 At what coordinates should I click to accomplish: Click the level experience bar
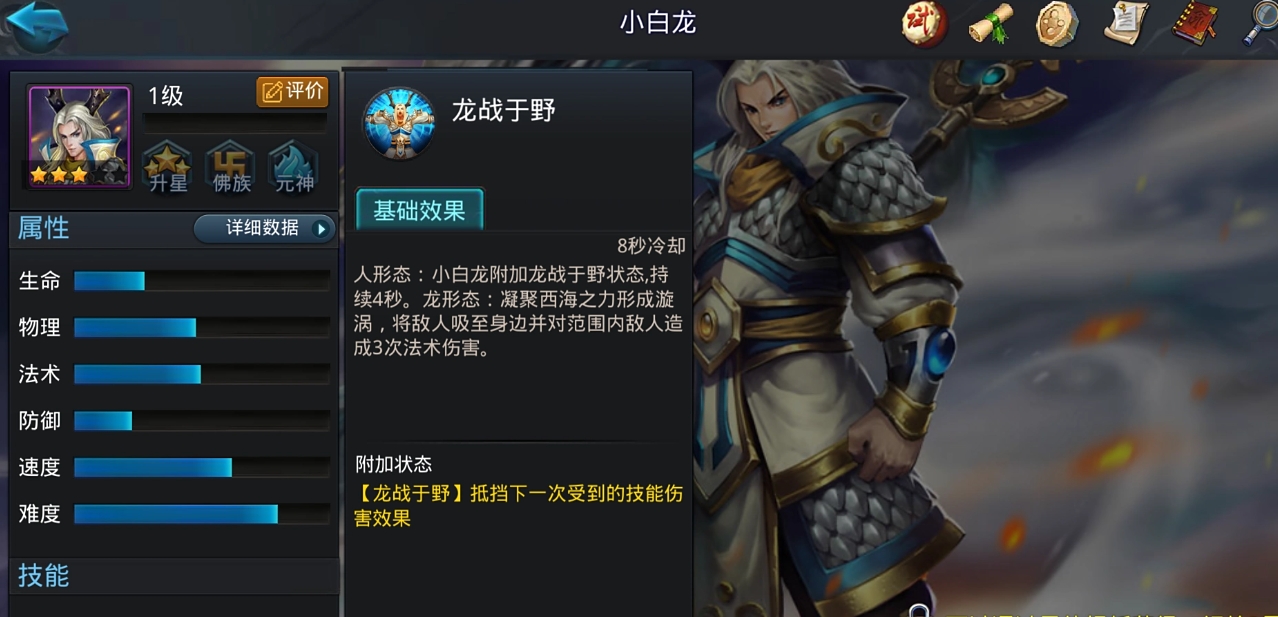235,122
